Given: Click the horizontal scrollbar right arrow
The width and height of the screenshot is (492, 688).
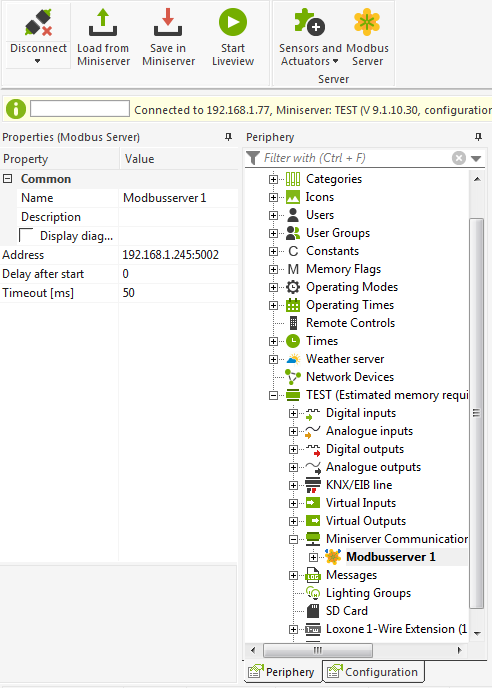Looking at the screenshot, I should click(x=460, y=650).
